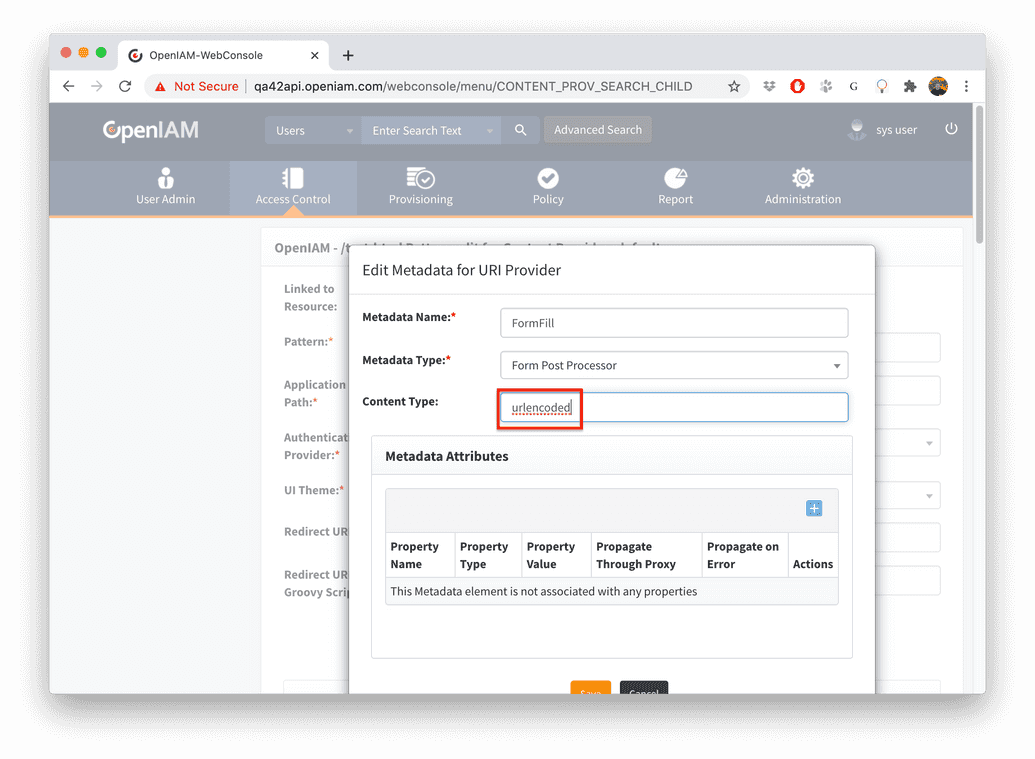Open the Provisioning menu

(421, 187)
